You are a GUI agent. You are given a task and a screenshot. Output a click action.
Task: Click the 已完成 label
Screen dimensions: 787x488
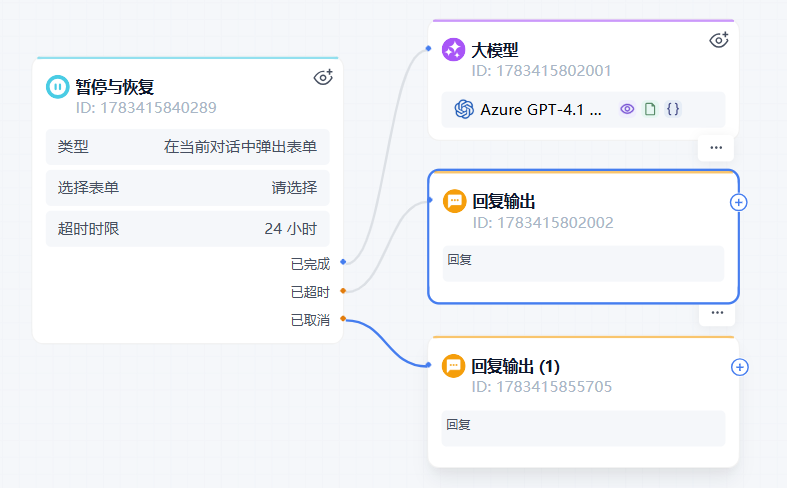(310, 264)
